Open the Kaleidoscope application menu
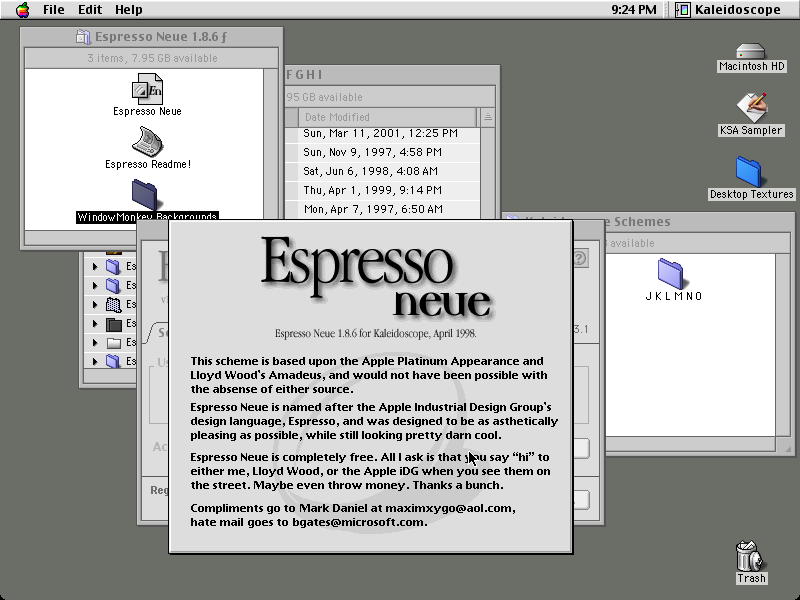This screenshot has height=600, width=800. click(728, 10)
